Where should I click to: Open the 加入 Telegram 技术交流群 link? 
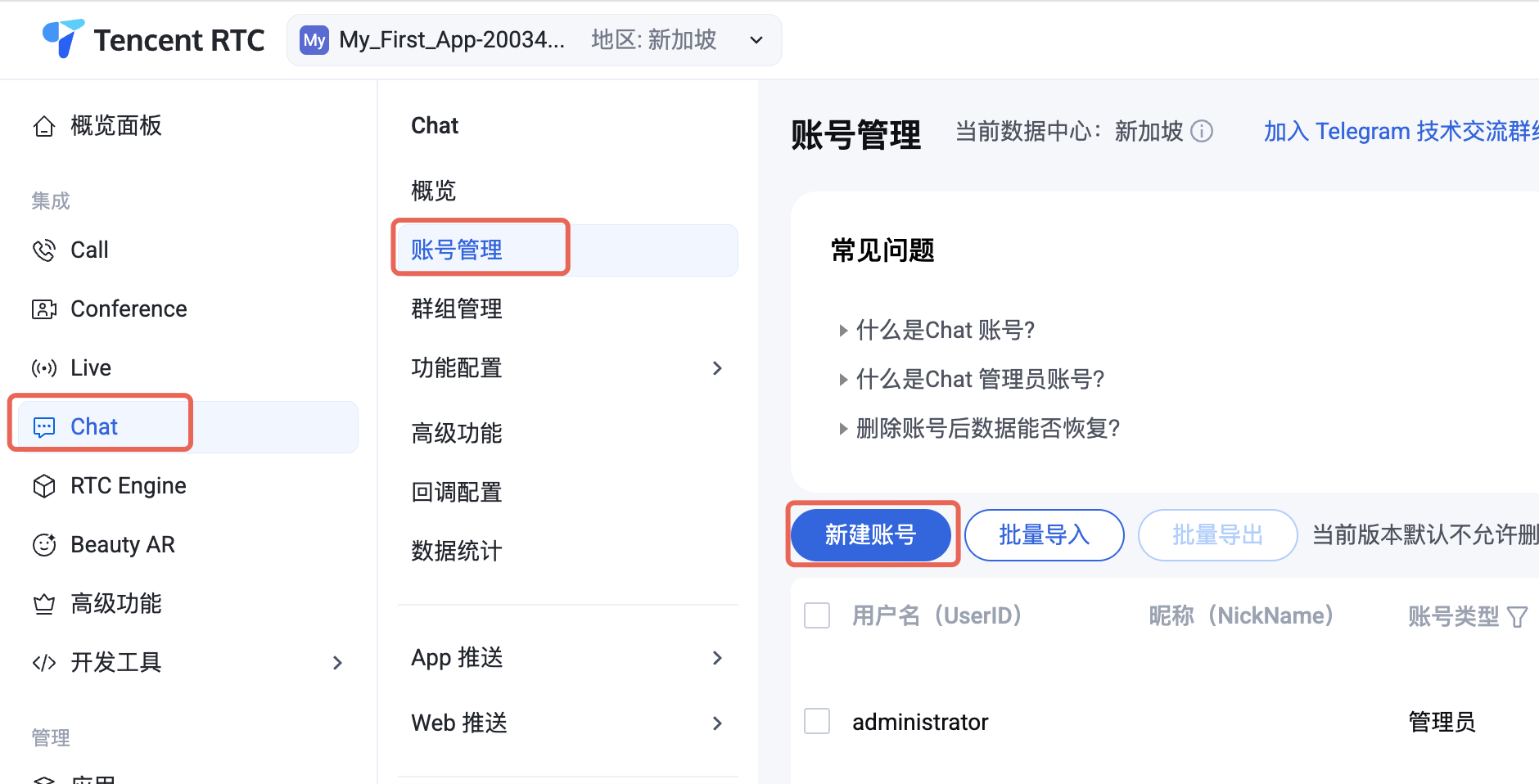point(1400,131)
